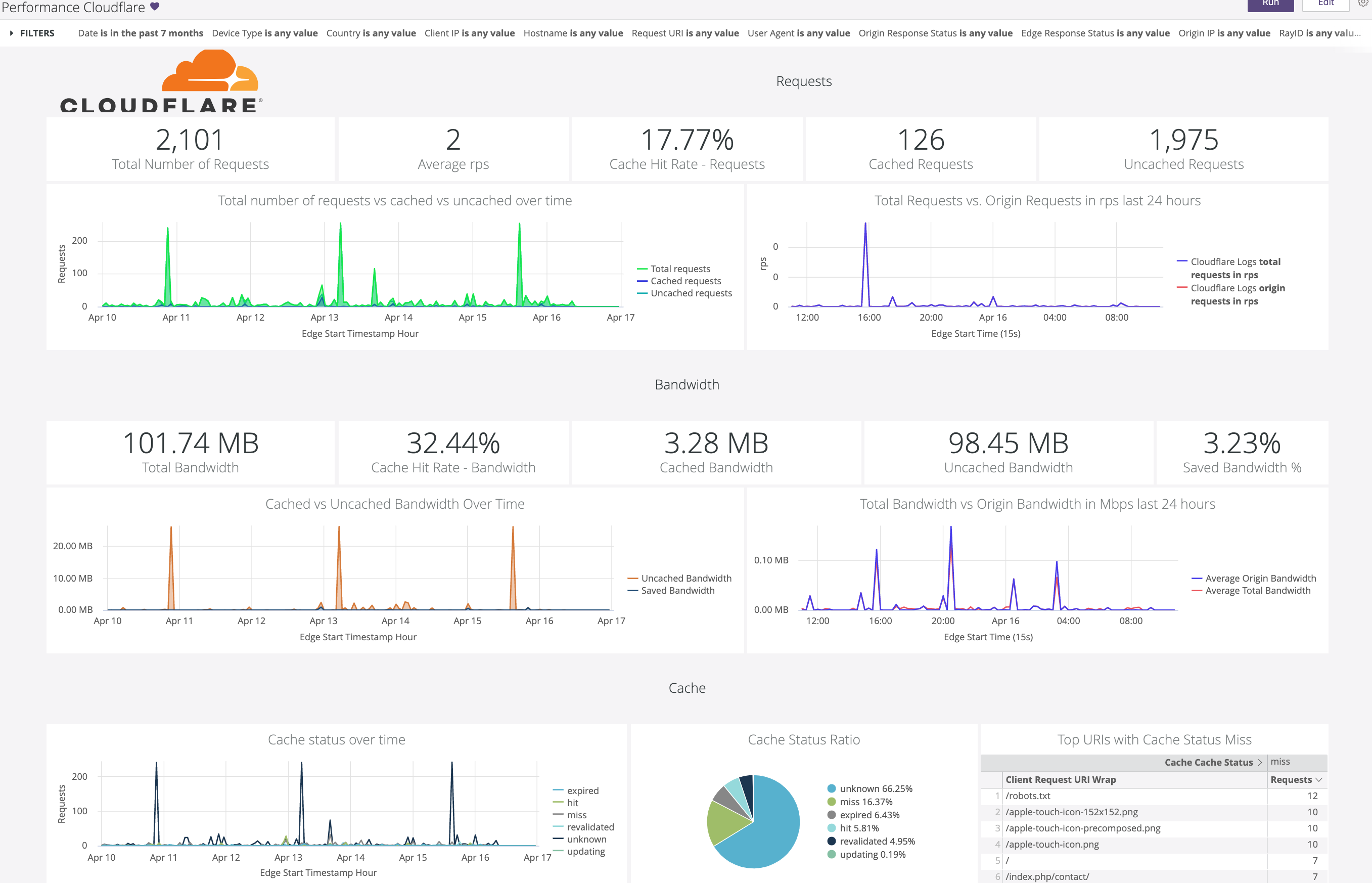Click the unknown slice of Cache Status Ratio pie

(771, 828)
